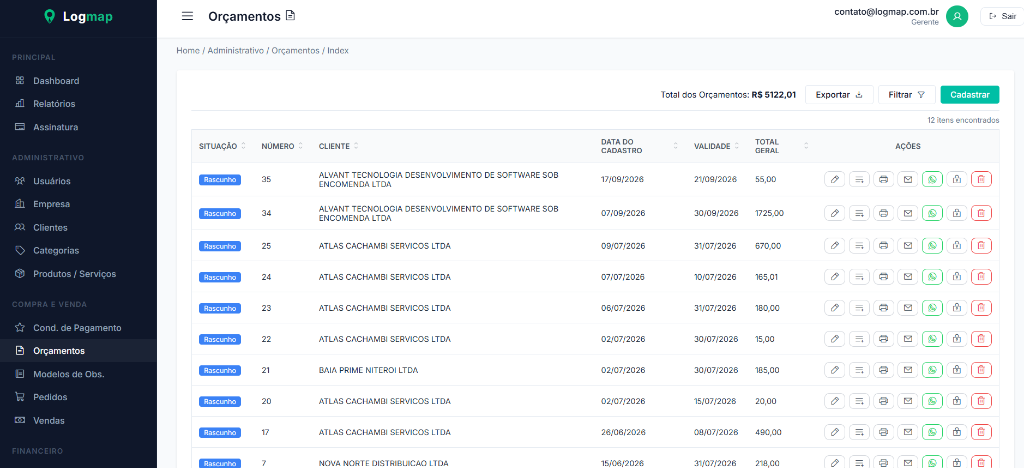
Task: Open the list-add icon for orçamento 34
Action: [x=859, y=213]
